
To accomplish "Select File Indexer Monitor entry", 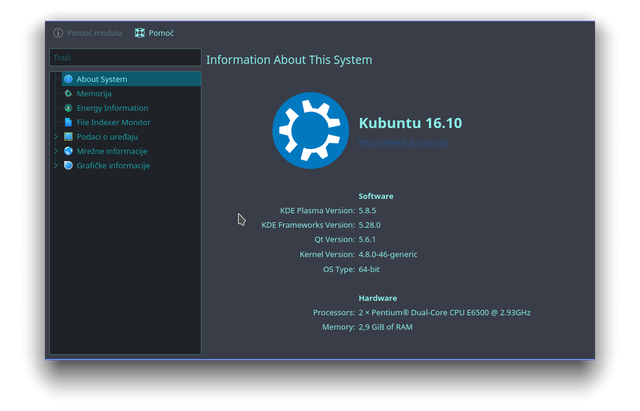I will coord(113,122).
